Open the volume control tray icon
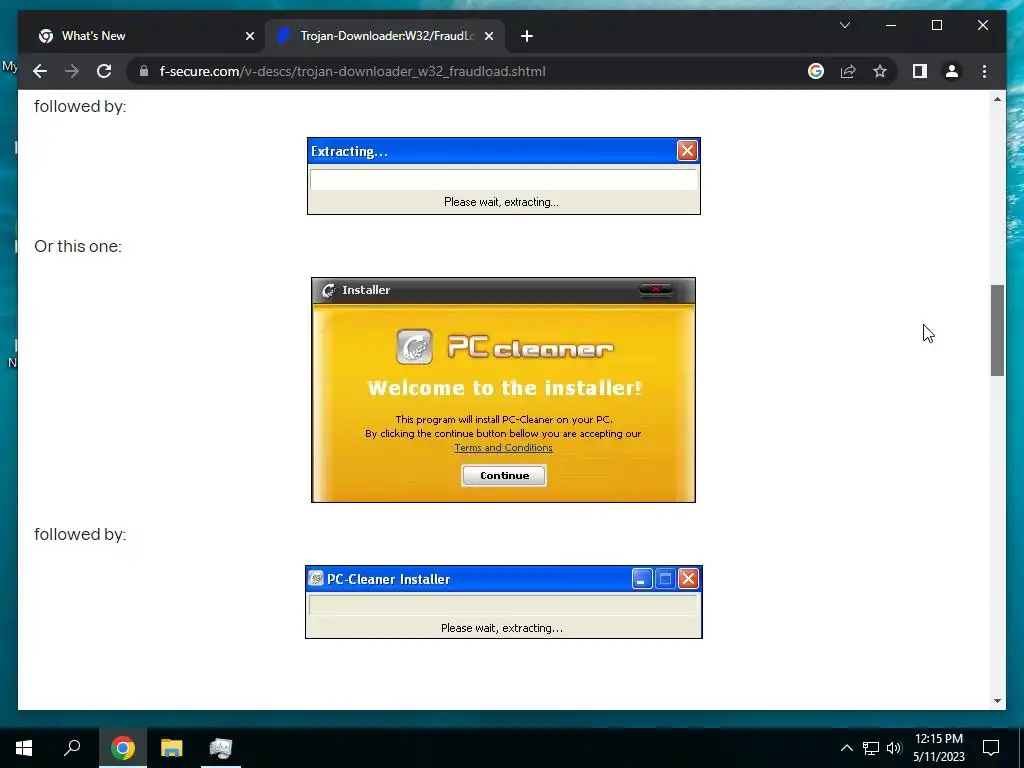Image resolution: width=1024 pixels, height=768 pixels. pos(894,748)
